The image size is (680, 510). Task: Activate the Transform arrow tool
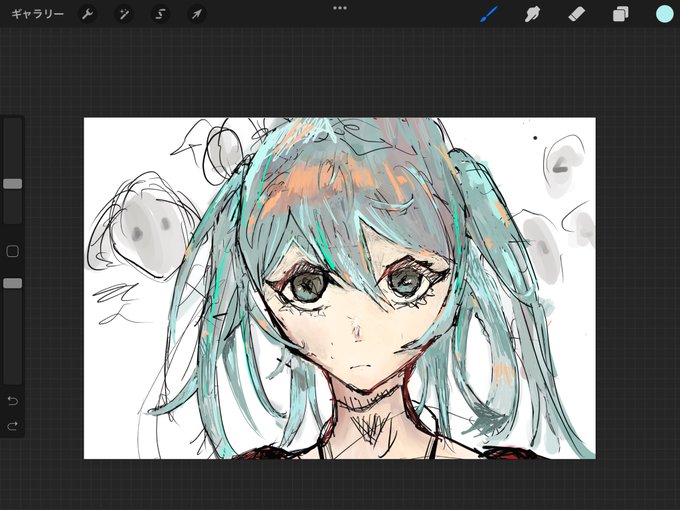196,14
